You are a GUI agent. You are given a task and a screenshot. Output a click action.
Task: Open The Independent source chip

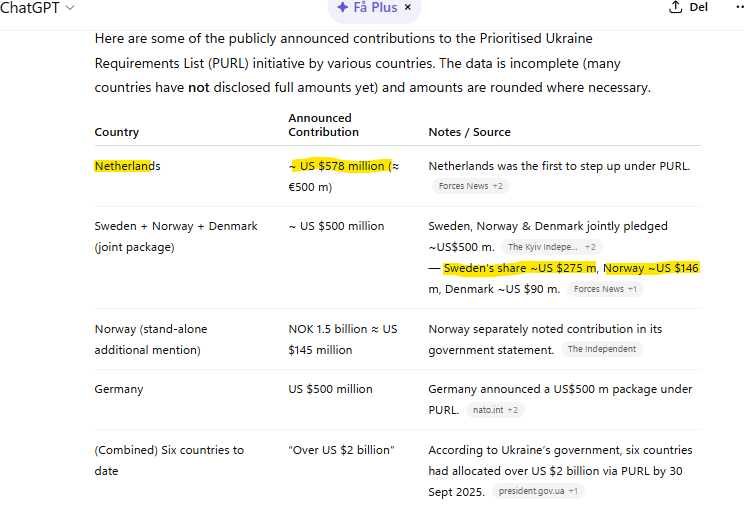601,349
